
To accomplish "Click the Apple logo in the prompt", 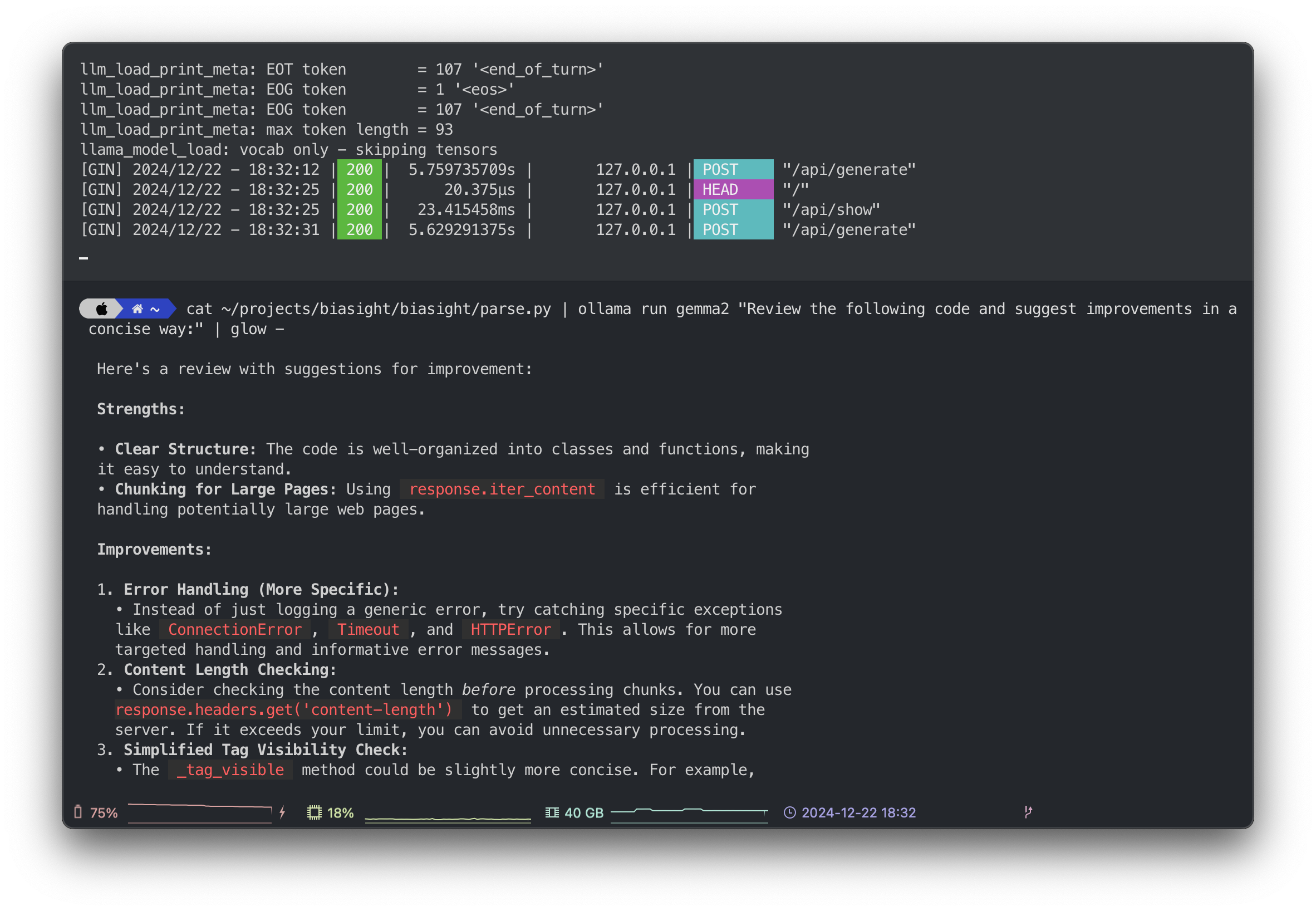I will (101, 308).
